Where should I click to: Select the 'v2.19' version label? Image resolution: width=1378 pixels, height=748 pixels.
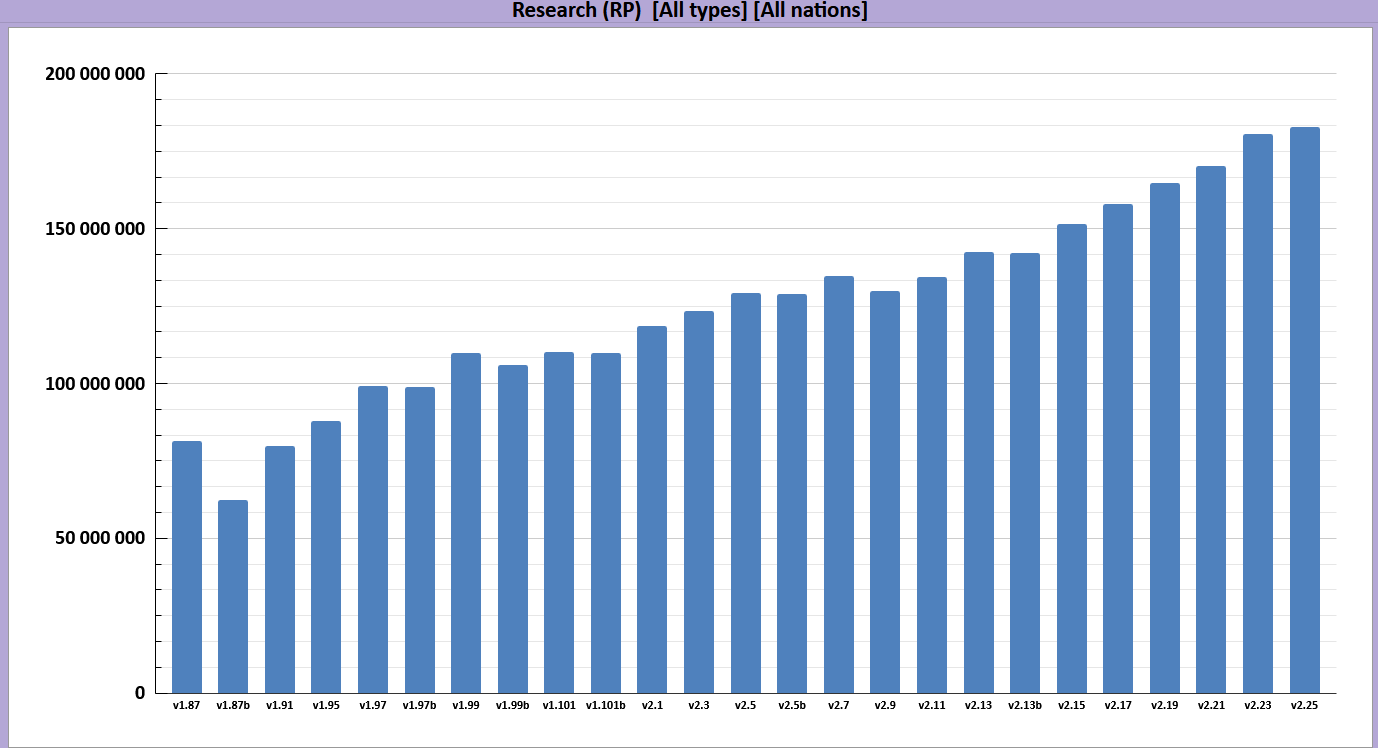[x=1165, y=706]
